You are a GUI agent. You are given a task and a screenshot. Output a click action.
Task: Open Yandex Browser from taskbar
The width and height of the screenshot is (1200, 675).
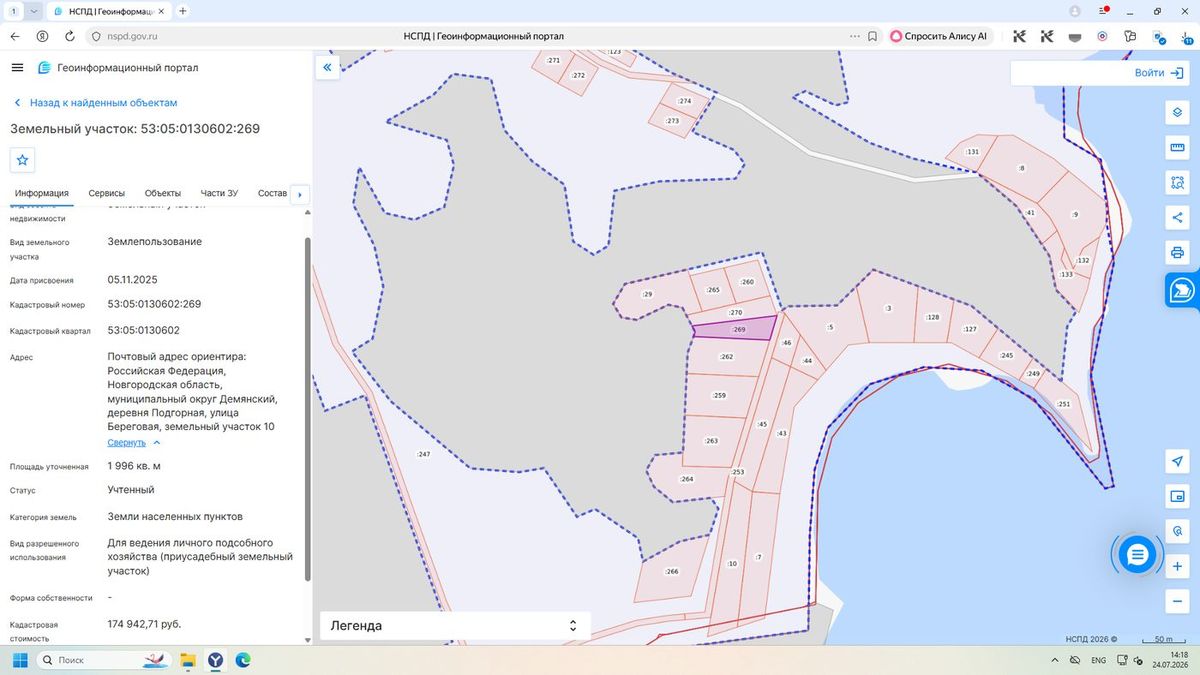pyautogui.click(x=215, y=660)
